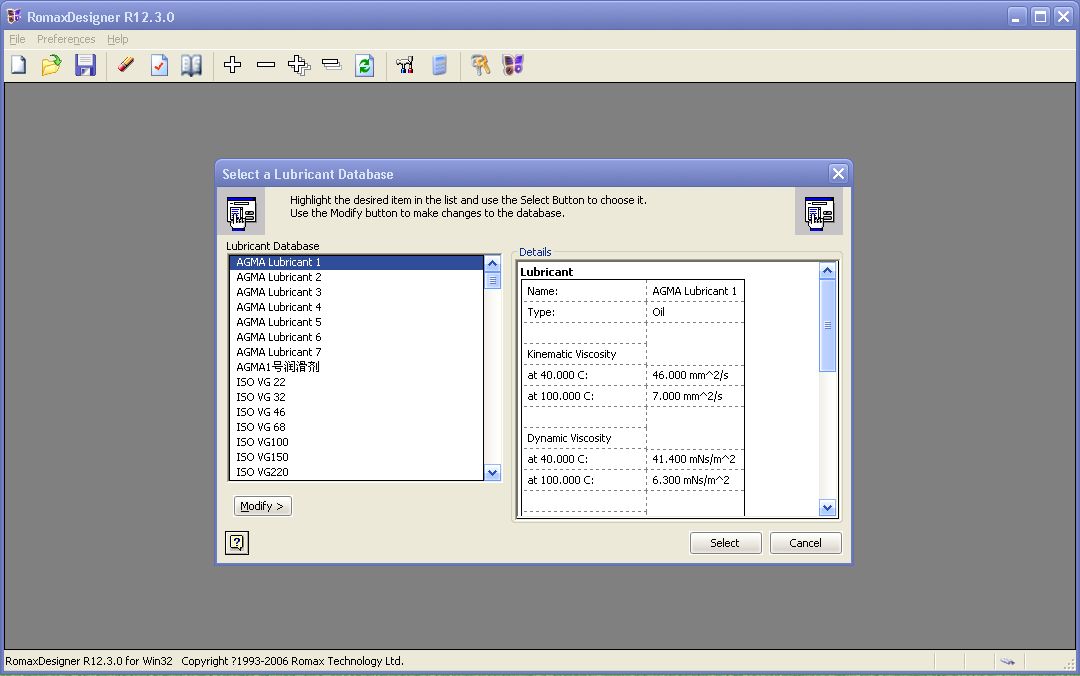This screenshot has height=676, width=1080.
Task: Open the File menu
Action: pos(17,39)
